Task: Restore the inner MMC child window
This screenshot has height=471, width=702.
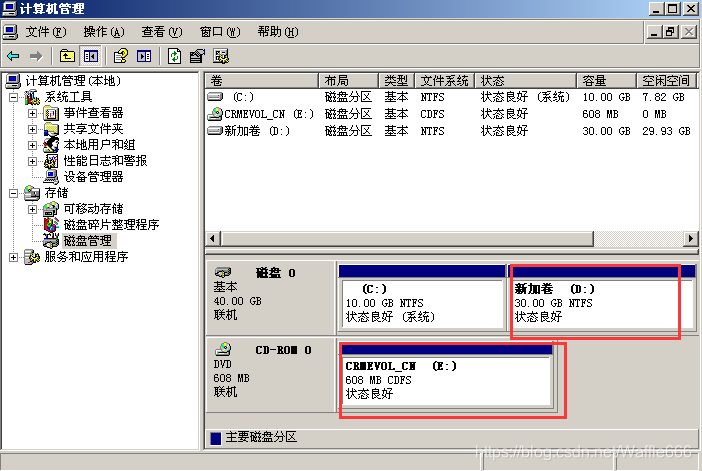Action: [x=670, y=32]
